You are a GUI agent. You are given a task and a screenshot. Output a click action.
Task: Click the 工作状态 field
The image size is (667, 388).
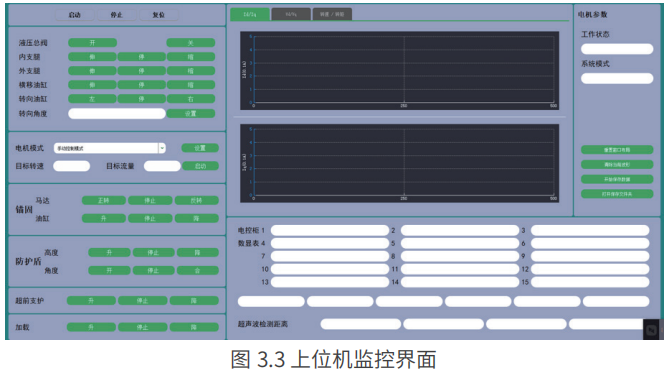pyautogui.click(x=617, y=49)
